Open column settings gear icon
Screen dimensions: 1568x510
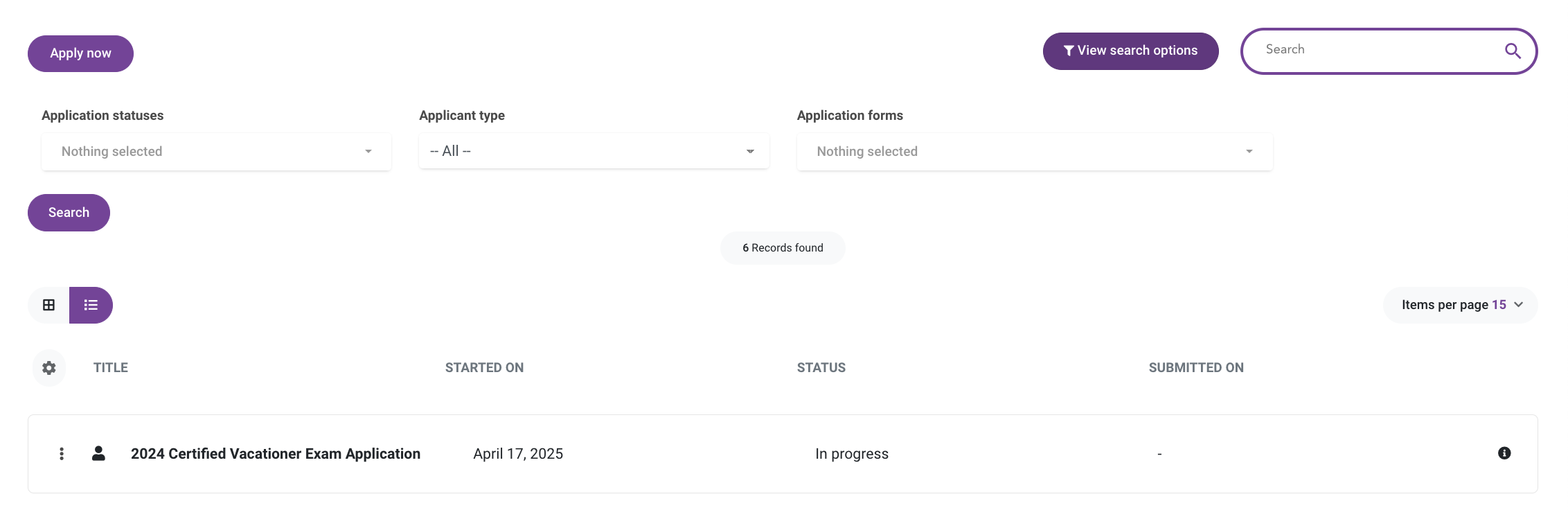coord(49,368)
